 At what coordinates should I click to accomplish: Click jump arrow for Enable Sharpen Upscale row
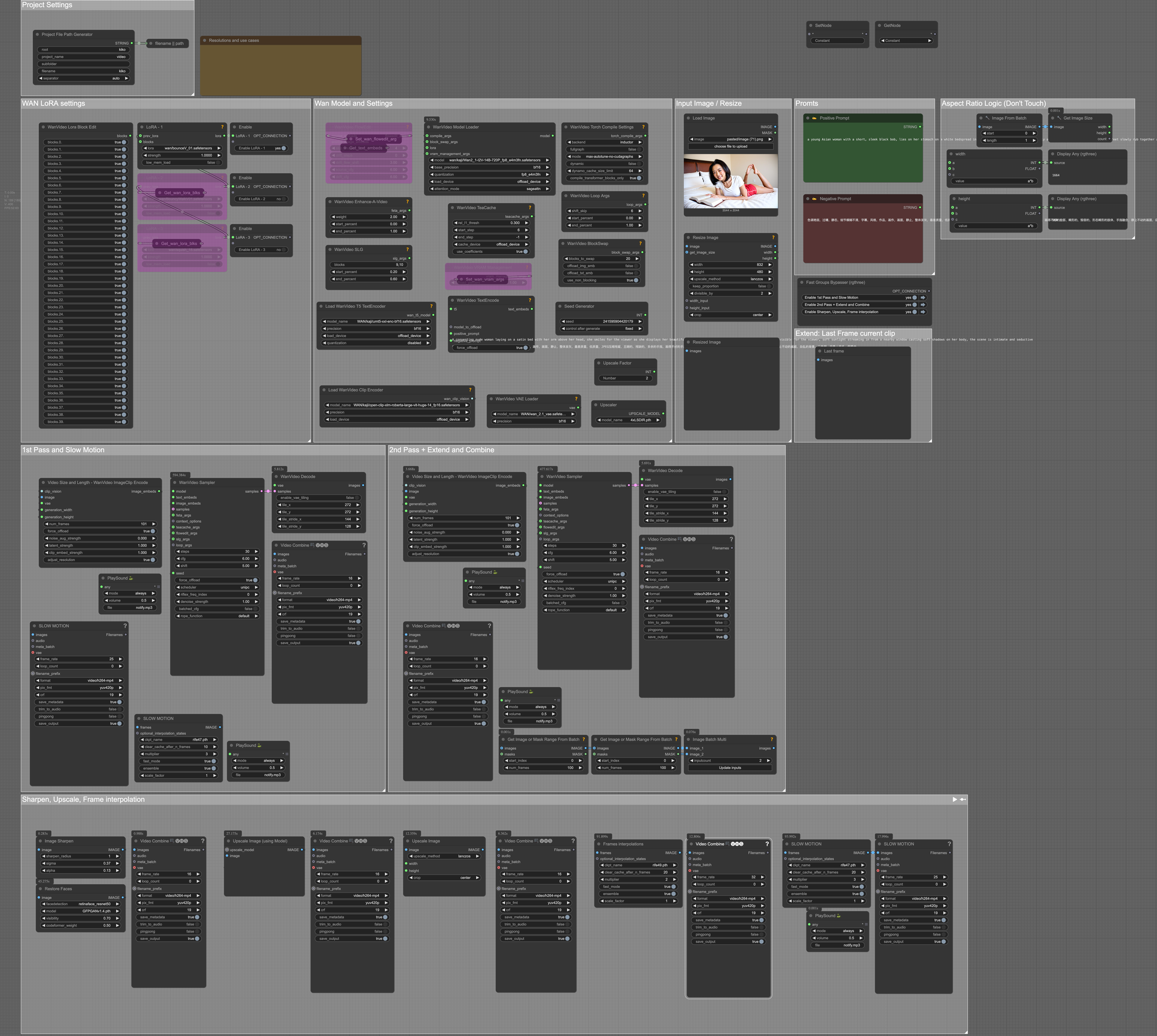923,312
